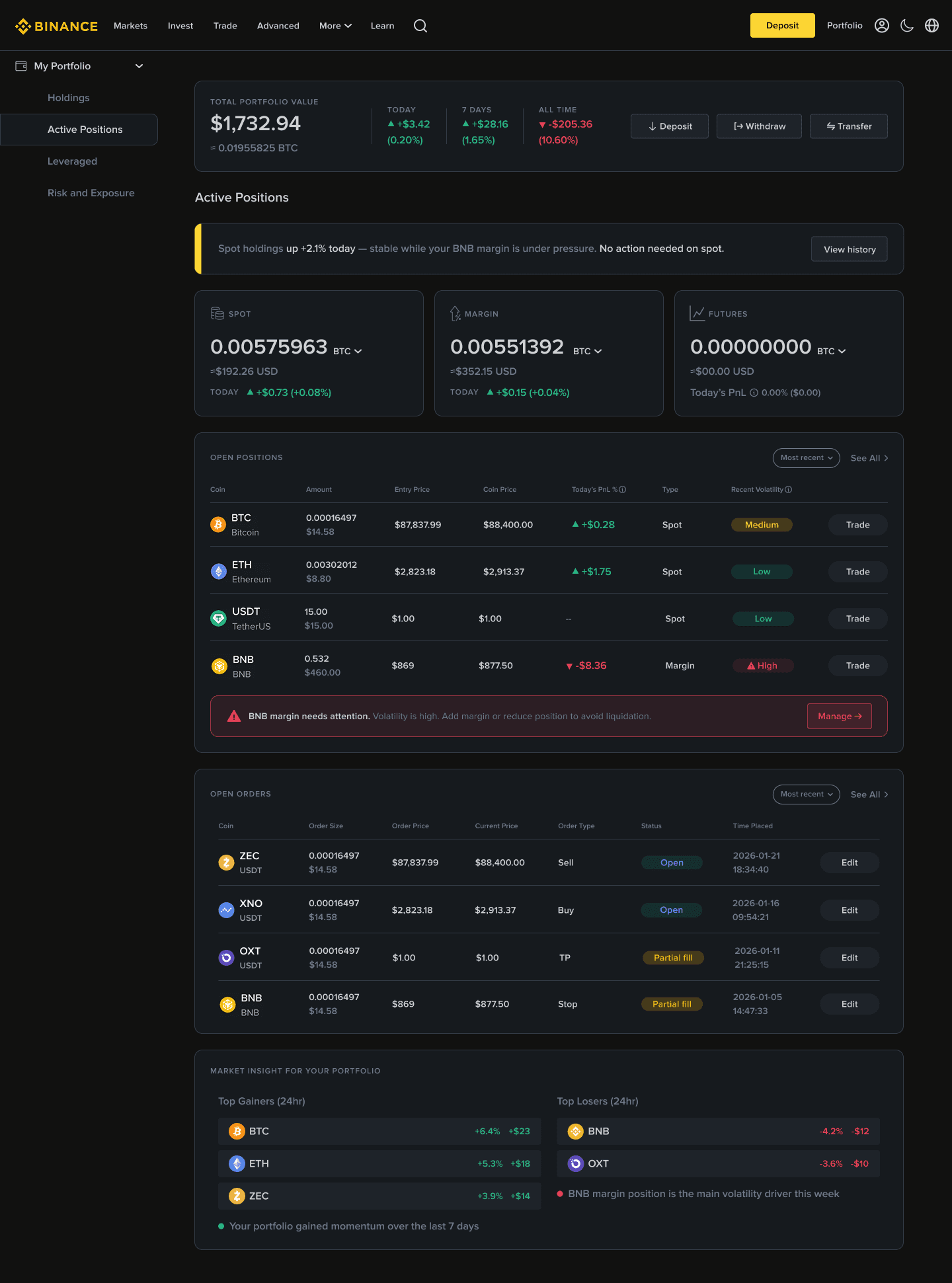Open Most recent sort in Open Orders
The height and width of the screenshot is (1283, 952).
tap(807, 795)
